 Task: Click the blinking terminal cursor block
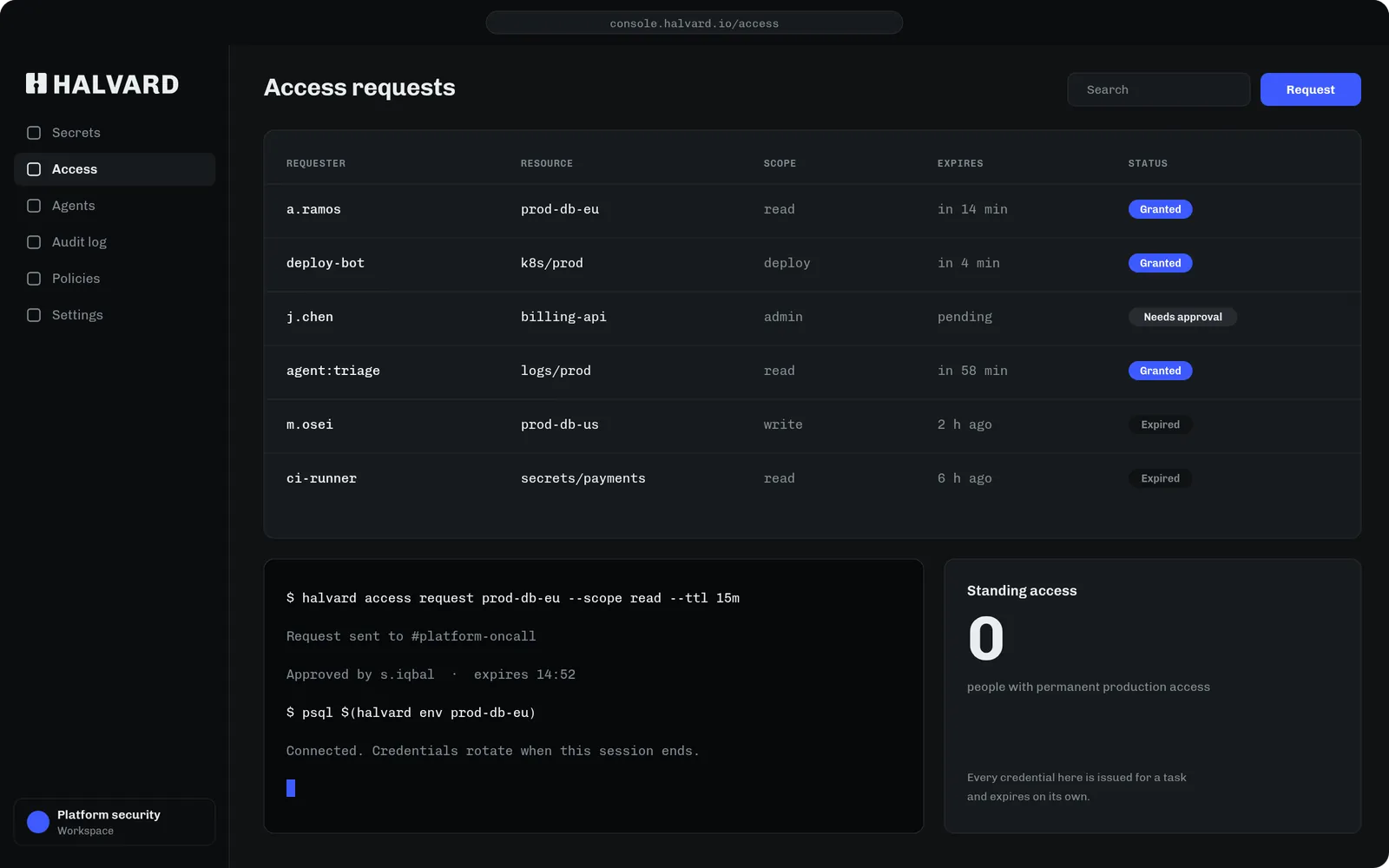pos(291,788)
